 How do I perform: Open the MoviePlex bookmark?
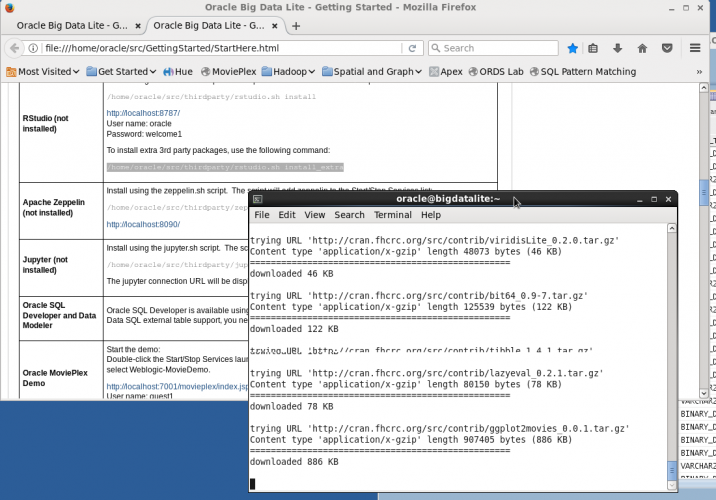coord(228,72)
